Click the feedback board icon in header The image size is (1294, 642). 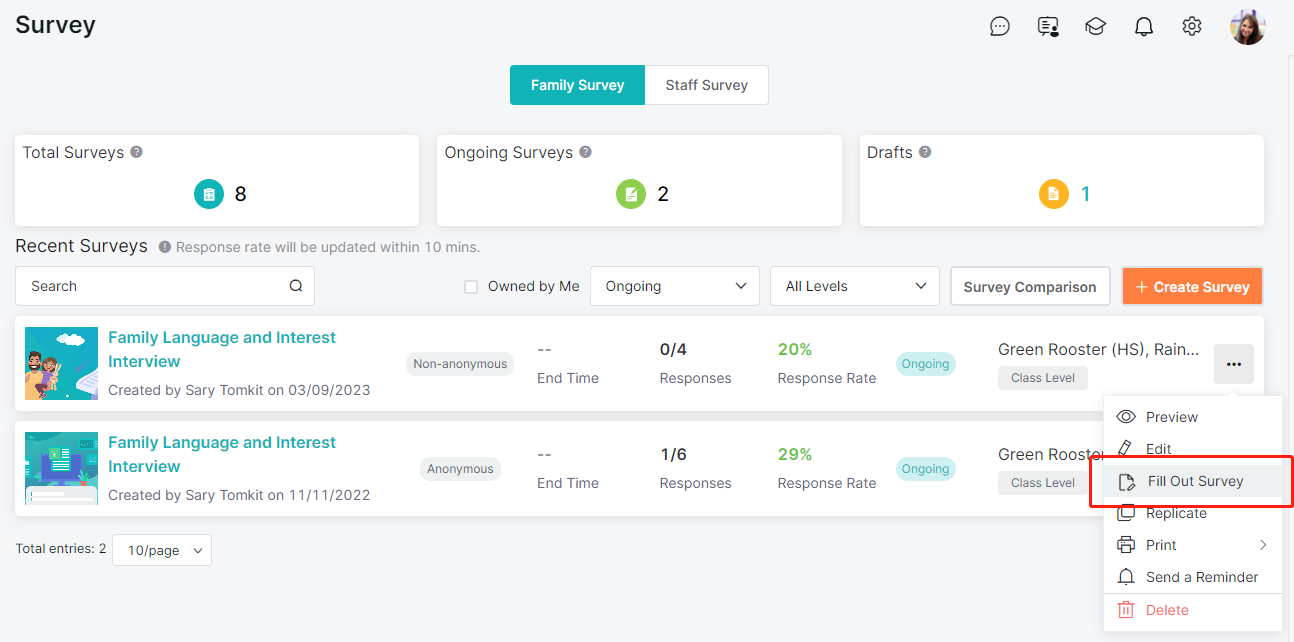pyautogui.click(x=1048, y=27)
